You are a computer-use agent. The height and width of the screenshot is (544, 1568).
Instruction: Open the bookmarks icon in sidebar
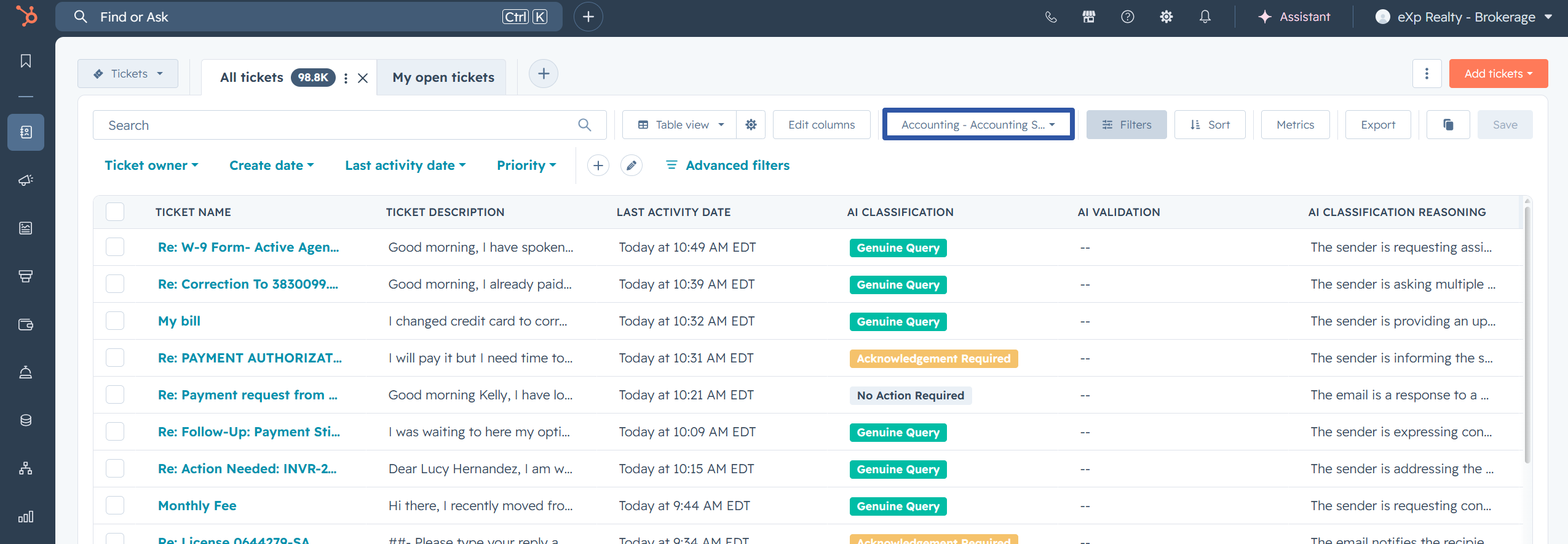(x=26, y=61)
